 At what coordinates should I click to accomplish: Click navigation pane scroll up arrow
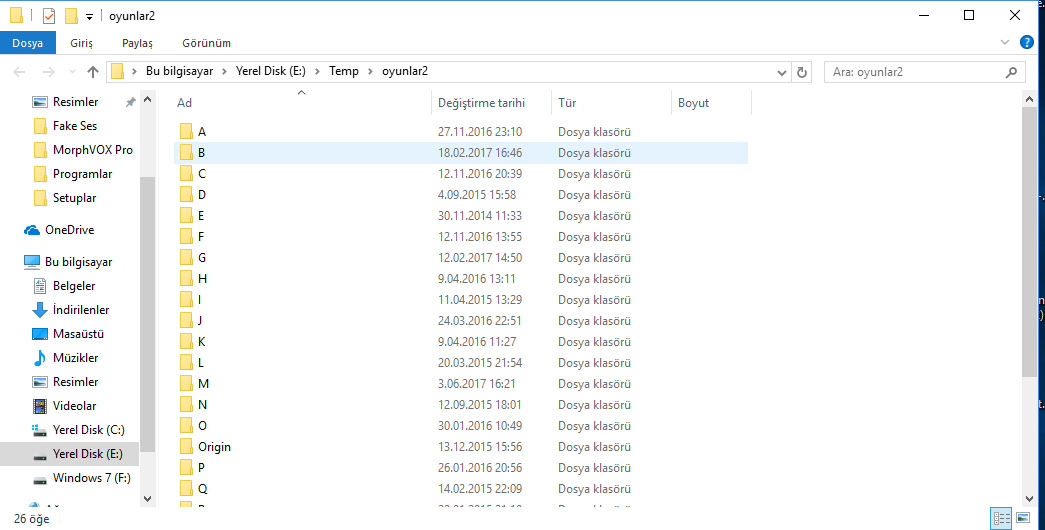tap(147, 100)
